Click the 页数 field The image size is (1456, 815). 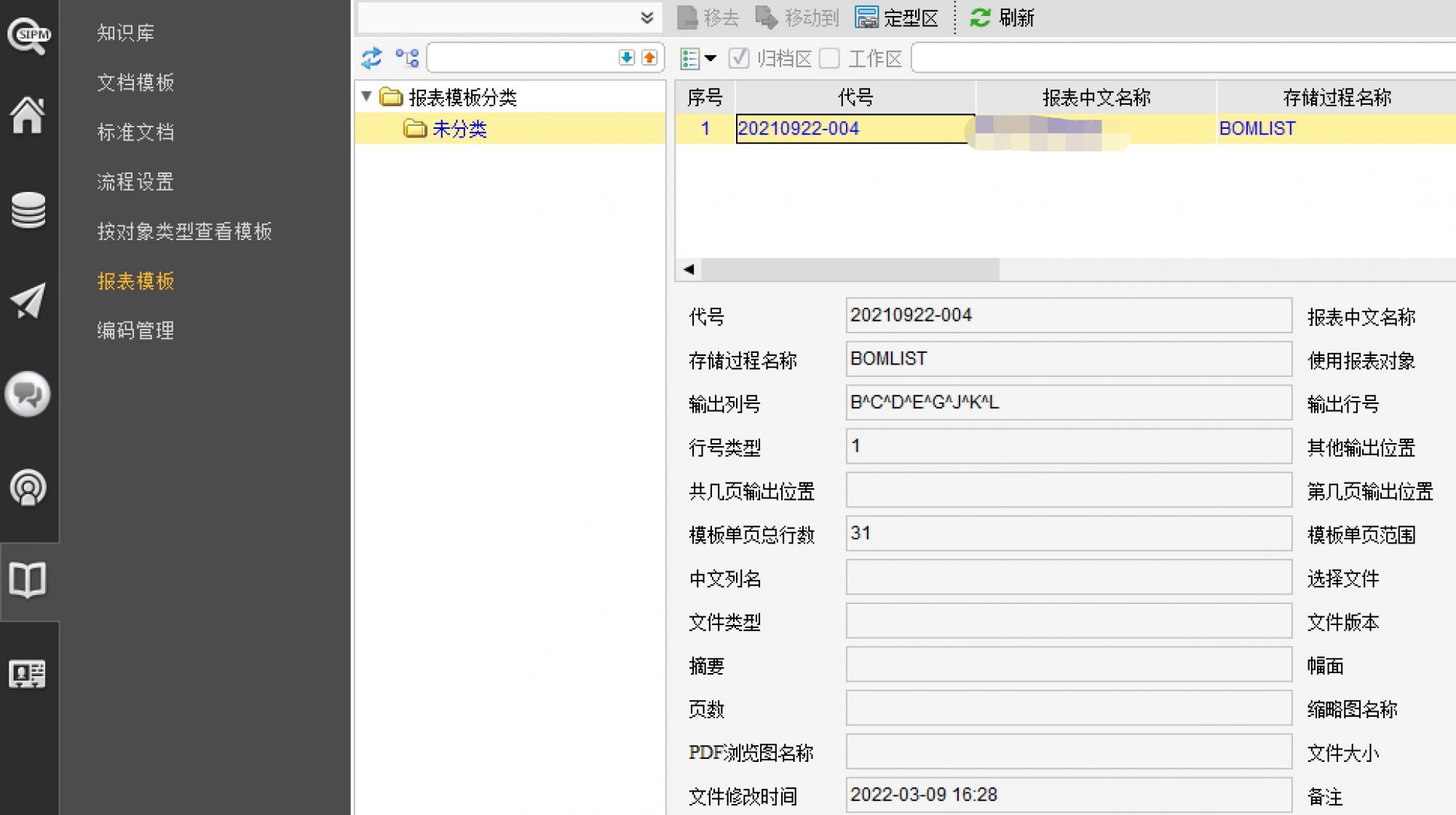click(1069, 708)
